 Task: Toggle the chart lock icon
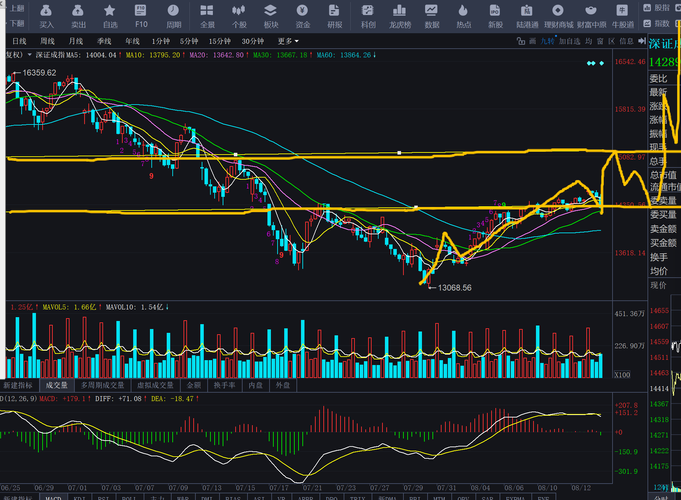(x=521, y=41)
